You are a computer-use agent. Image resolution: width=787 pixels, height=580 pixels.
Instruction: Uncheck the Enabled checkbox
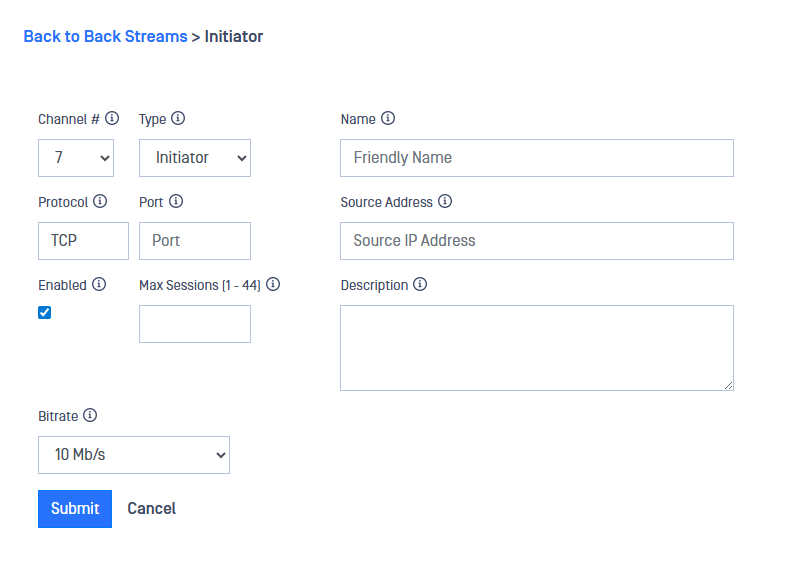(44, 313)
